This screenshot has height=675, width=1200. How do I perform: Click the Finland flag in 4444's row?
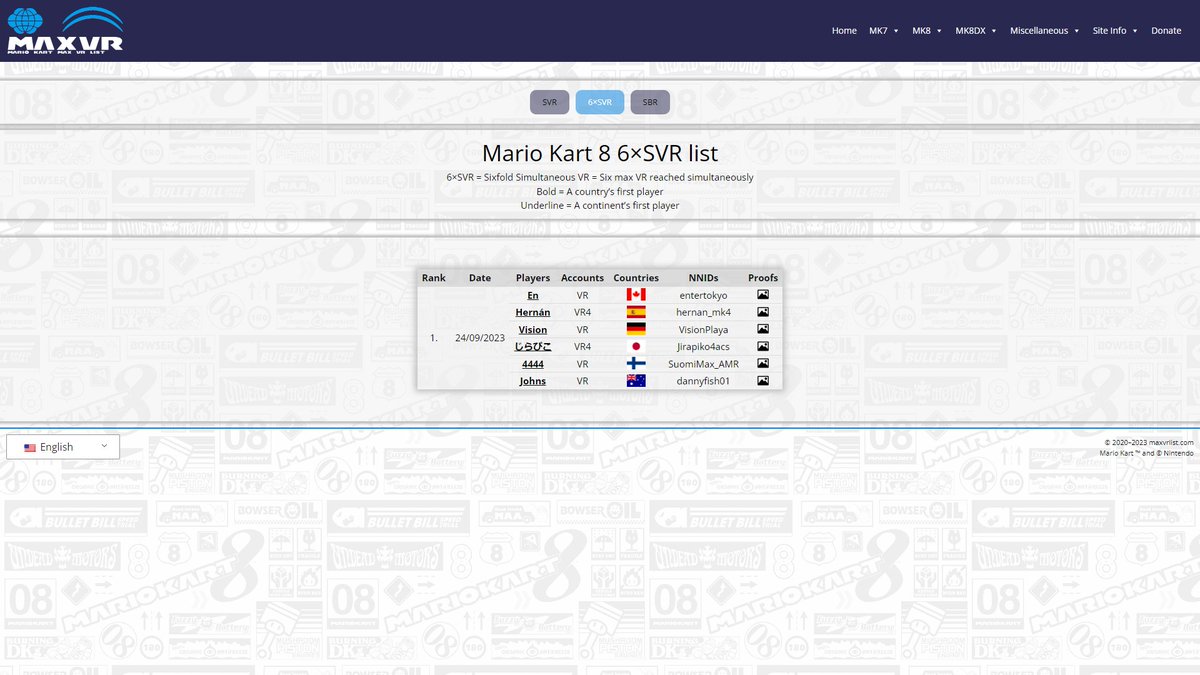636,364
